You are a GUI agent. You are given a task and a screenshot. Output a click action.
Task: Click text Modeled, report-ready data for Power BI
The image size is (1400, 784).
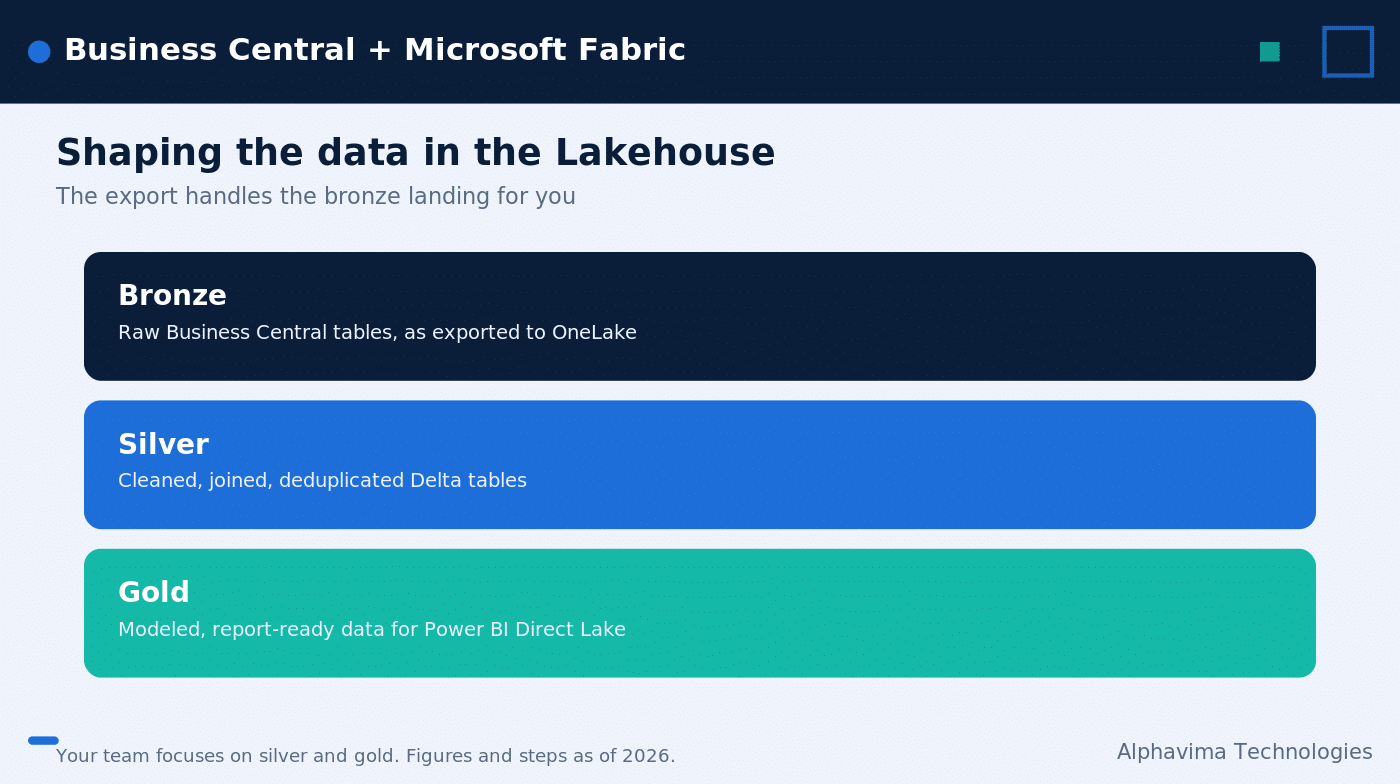pos(371,630)
